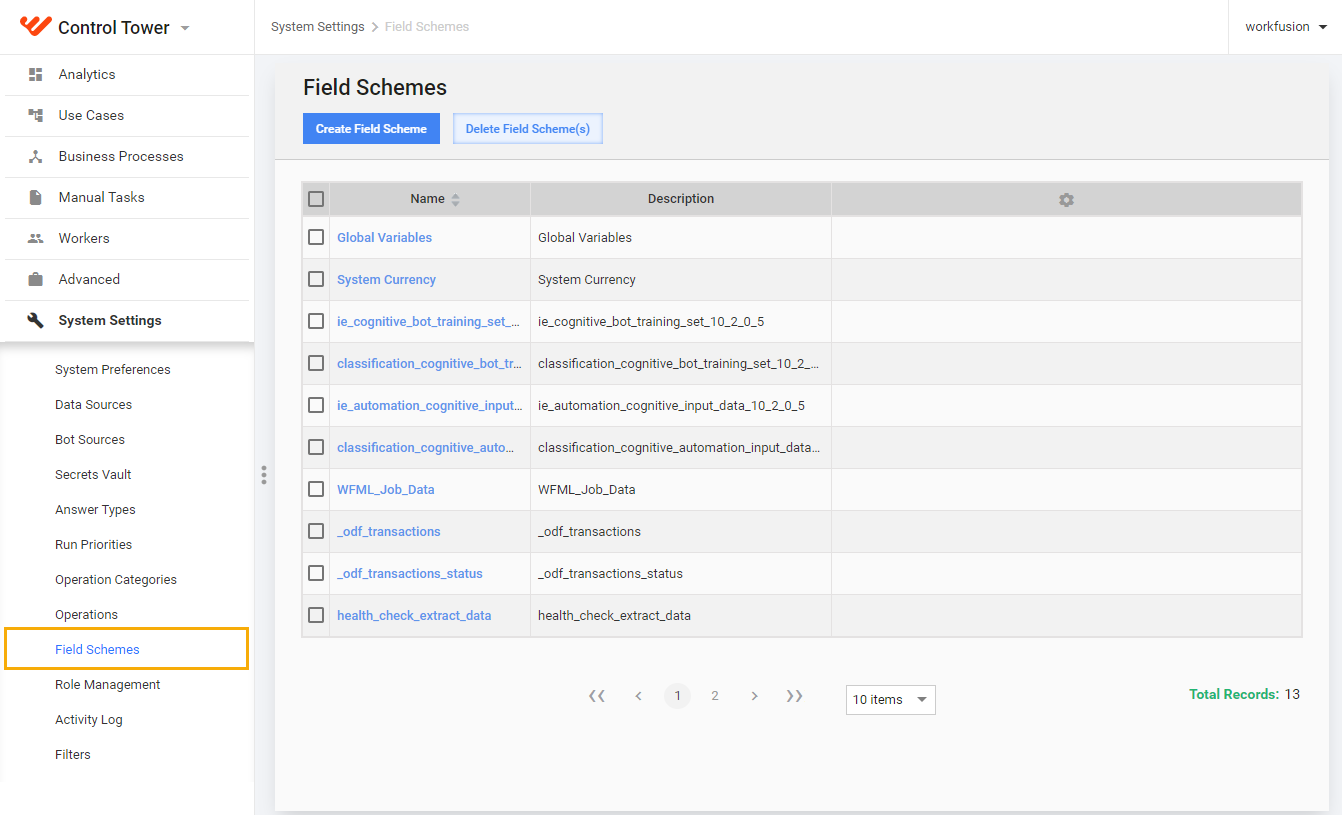The image size is (1342, 815).
Task: Open the System Currency scheme link
Action: (x=387, y=280)
